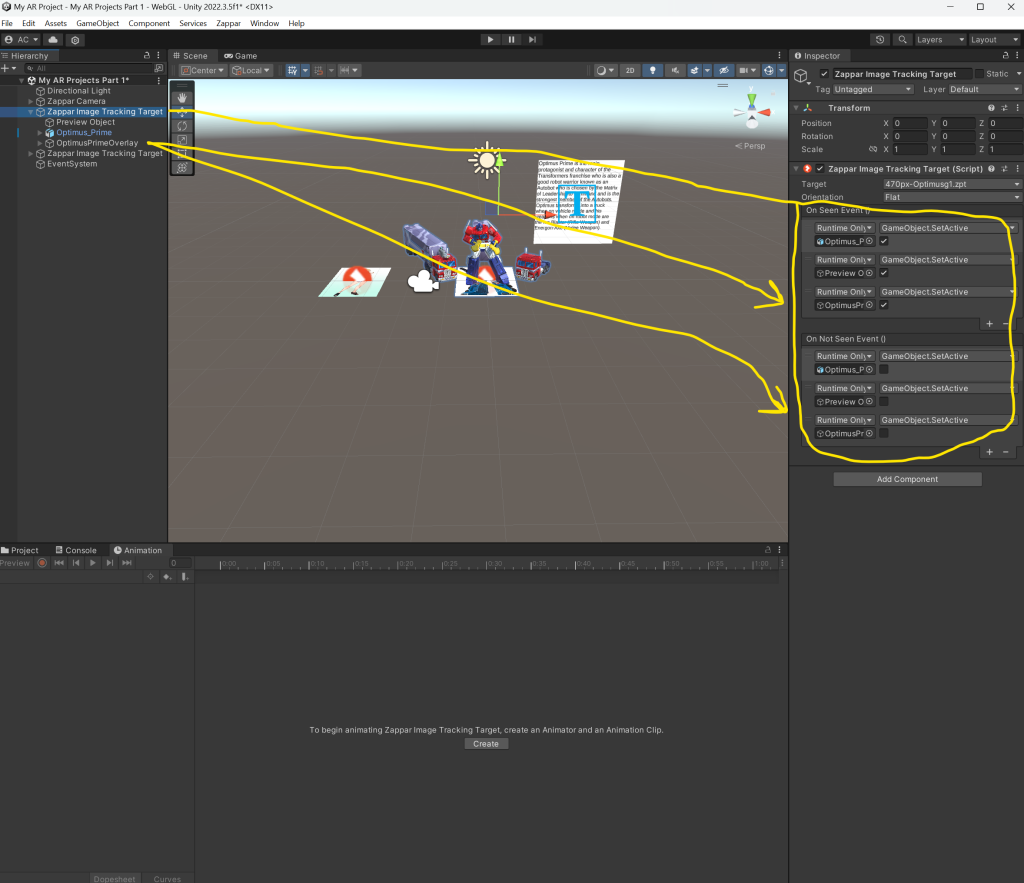This screenshot has width=1024, height=883.
Task: Click the Add Component button
Action: click(907, 479)
